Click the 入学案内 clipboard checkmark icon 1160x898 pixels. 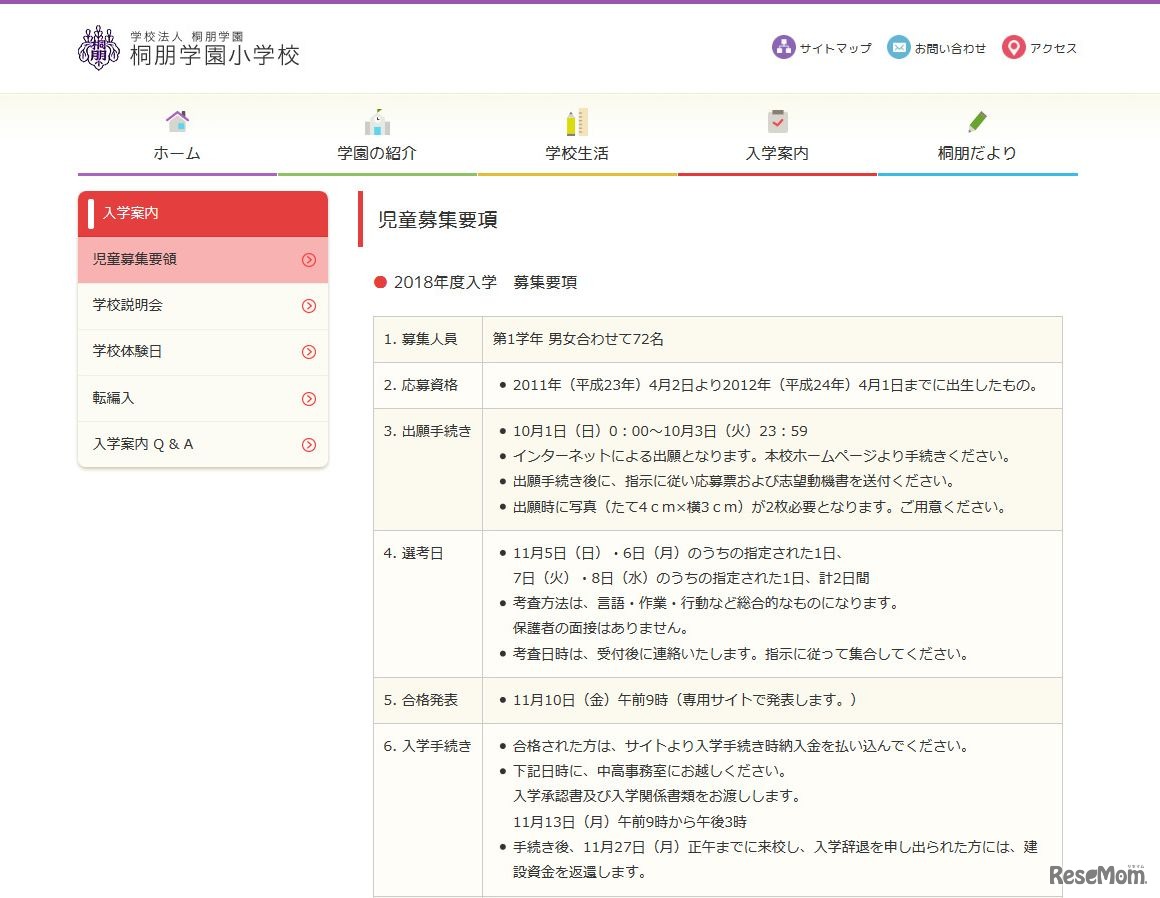pos(777,121)
